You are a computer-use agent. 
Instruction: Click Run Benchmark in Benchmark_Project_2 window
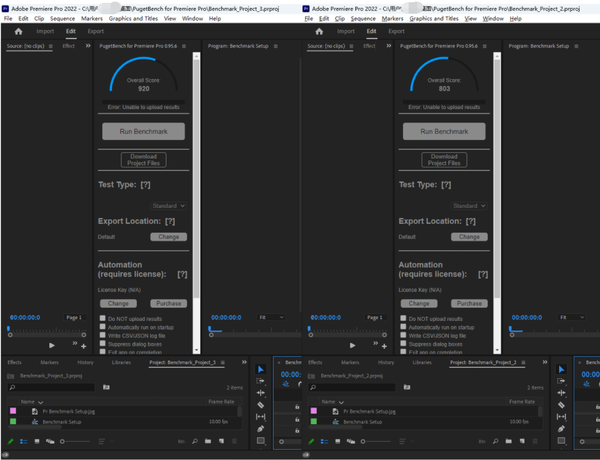pos(444,131)
